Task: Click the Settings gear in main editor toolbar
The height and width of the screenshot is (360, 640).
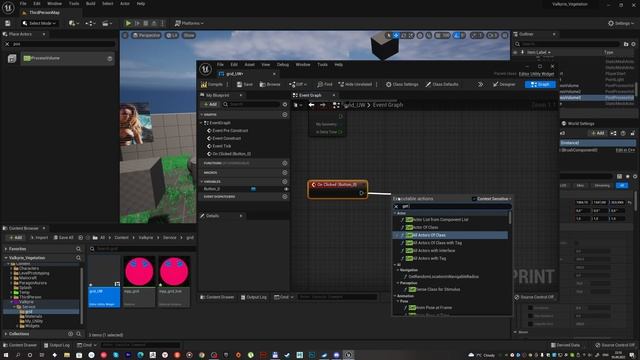Action: 622,23
